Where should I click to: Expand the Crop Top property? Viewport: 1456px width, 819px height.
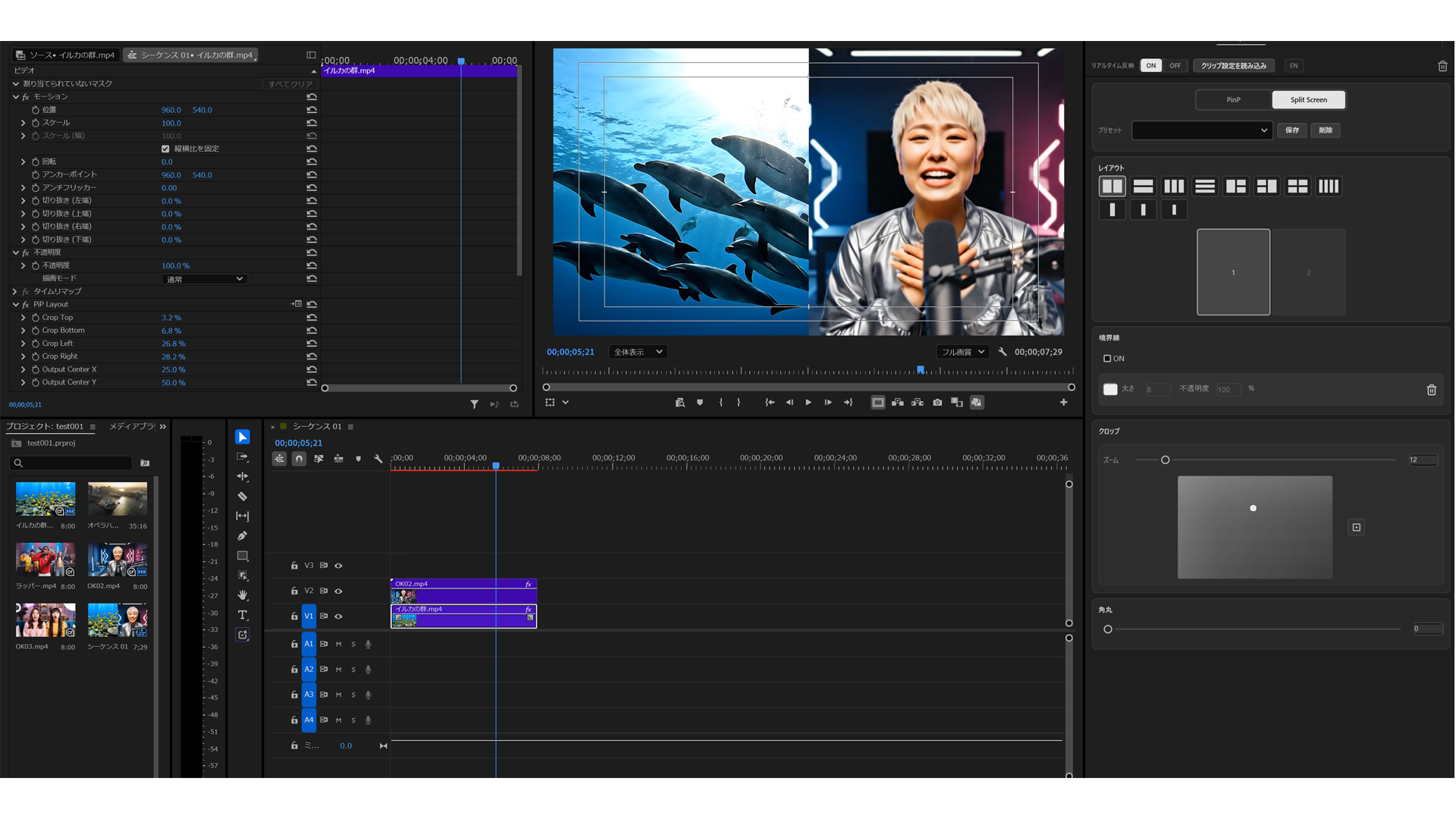point(24,318)
